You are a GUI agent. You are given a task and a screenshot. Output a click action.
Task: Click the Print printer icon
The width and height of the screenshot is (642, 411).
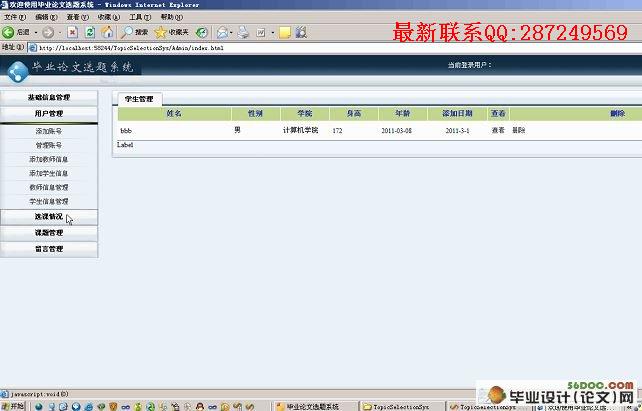(x=243, y=32)
